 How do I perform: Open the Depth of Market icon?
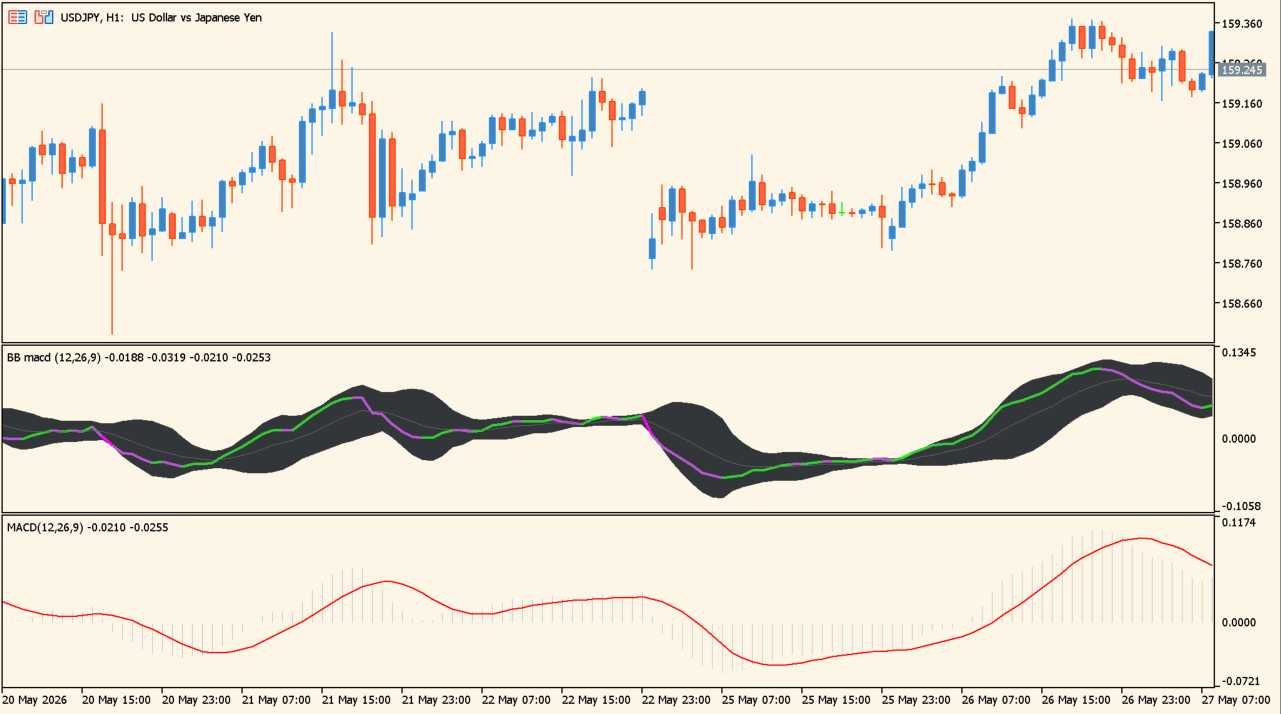tap(18, 17)
